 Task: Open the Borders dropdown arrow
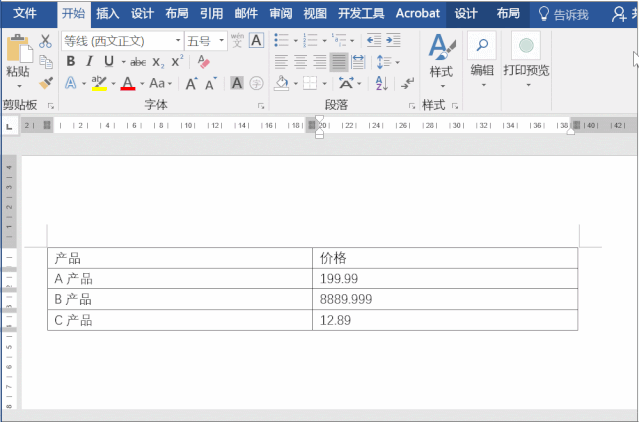tap(324, 84)
